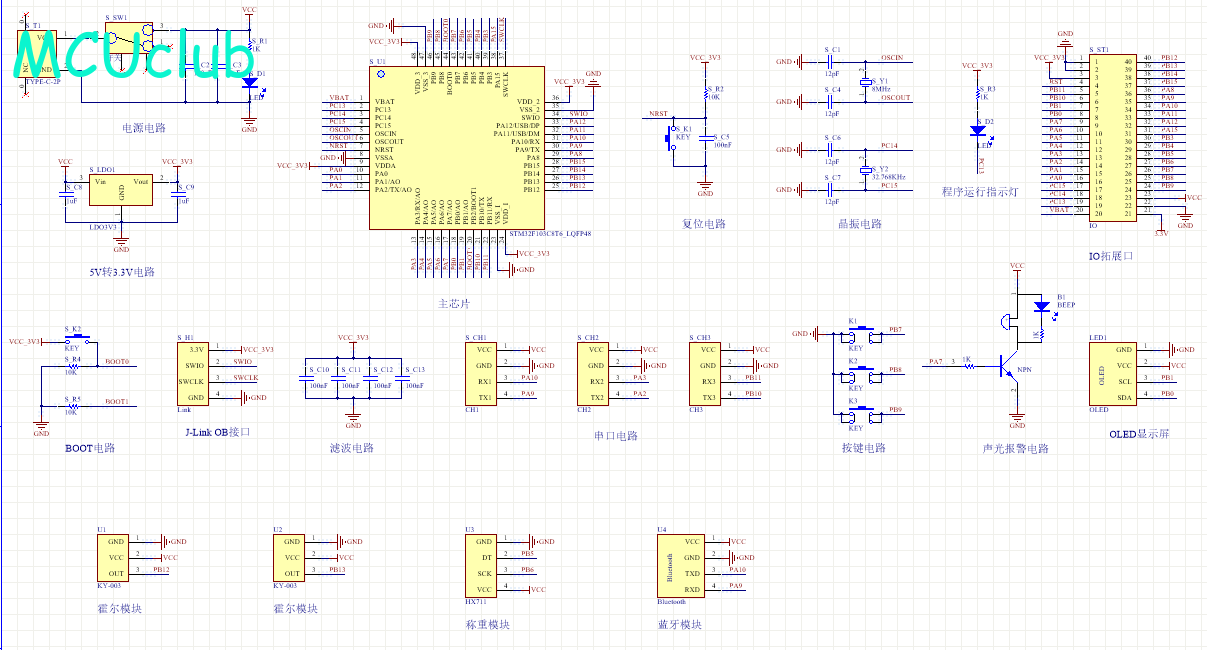Click the '程序运行指示灯' section label

click(x=980, y=192)
